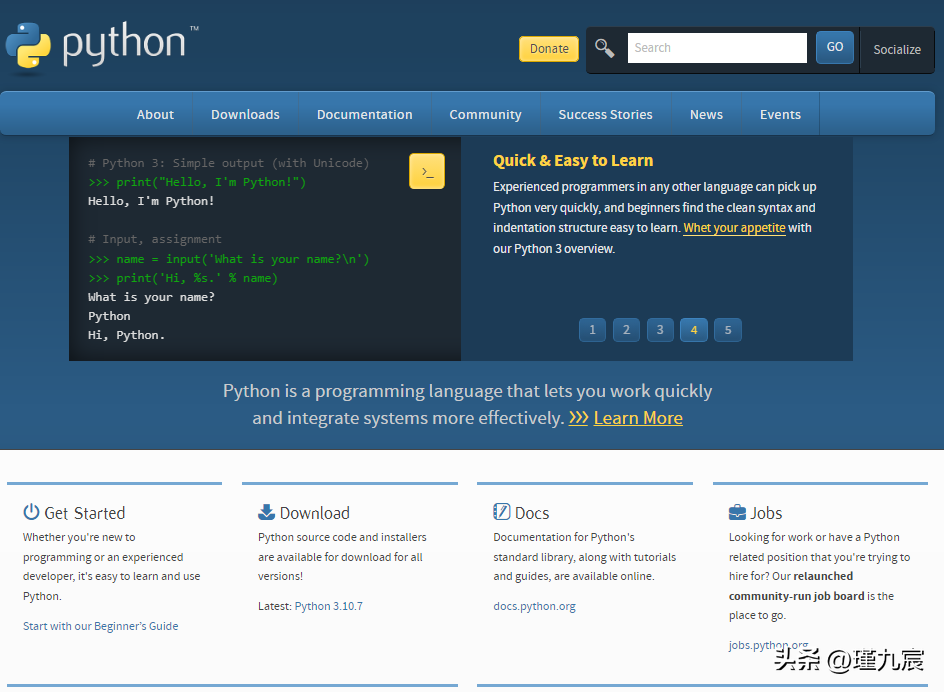Click the Download section heading
Viewport: 944px width, 692px height.
[314, 513]
